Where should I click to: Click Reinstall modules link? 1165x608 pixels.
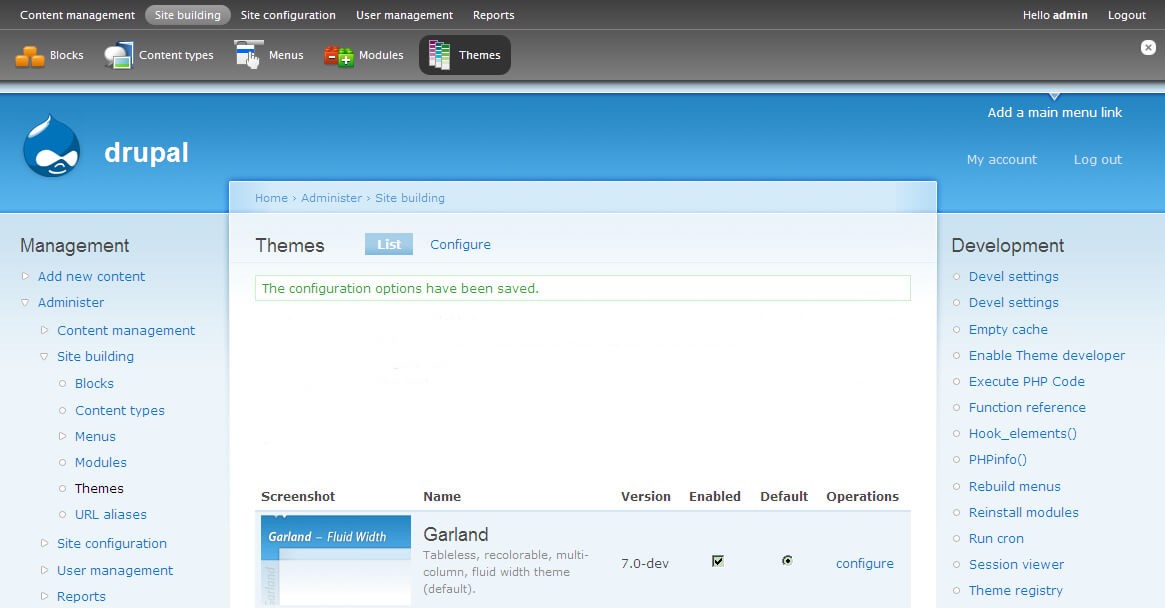pyautogui.click(x=1023, y=512)
